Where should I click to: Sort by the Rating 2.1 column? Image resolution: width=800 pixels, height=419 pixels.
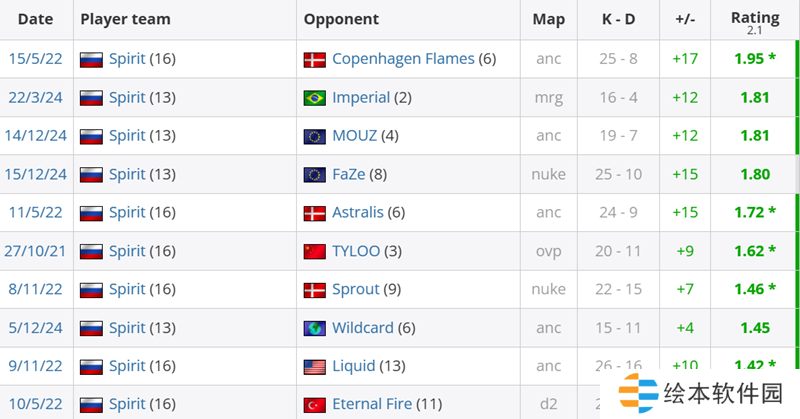click(754, 19)
